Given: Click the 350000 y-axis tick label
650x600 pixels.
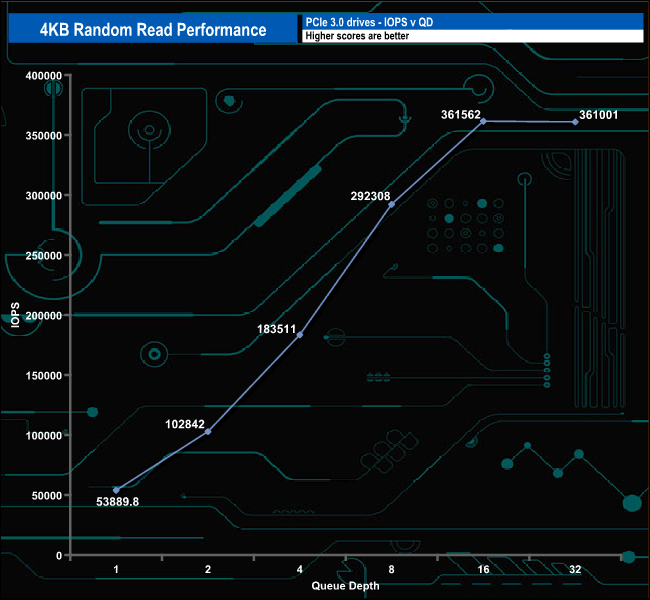Looking at the screenshot, I should [x=44, y=136].
